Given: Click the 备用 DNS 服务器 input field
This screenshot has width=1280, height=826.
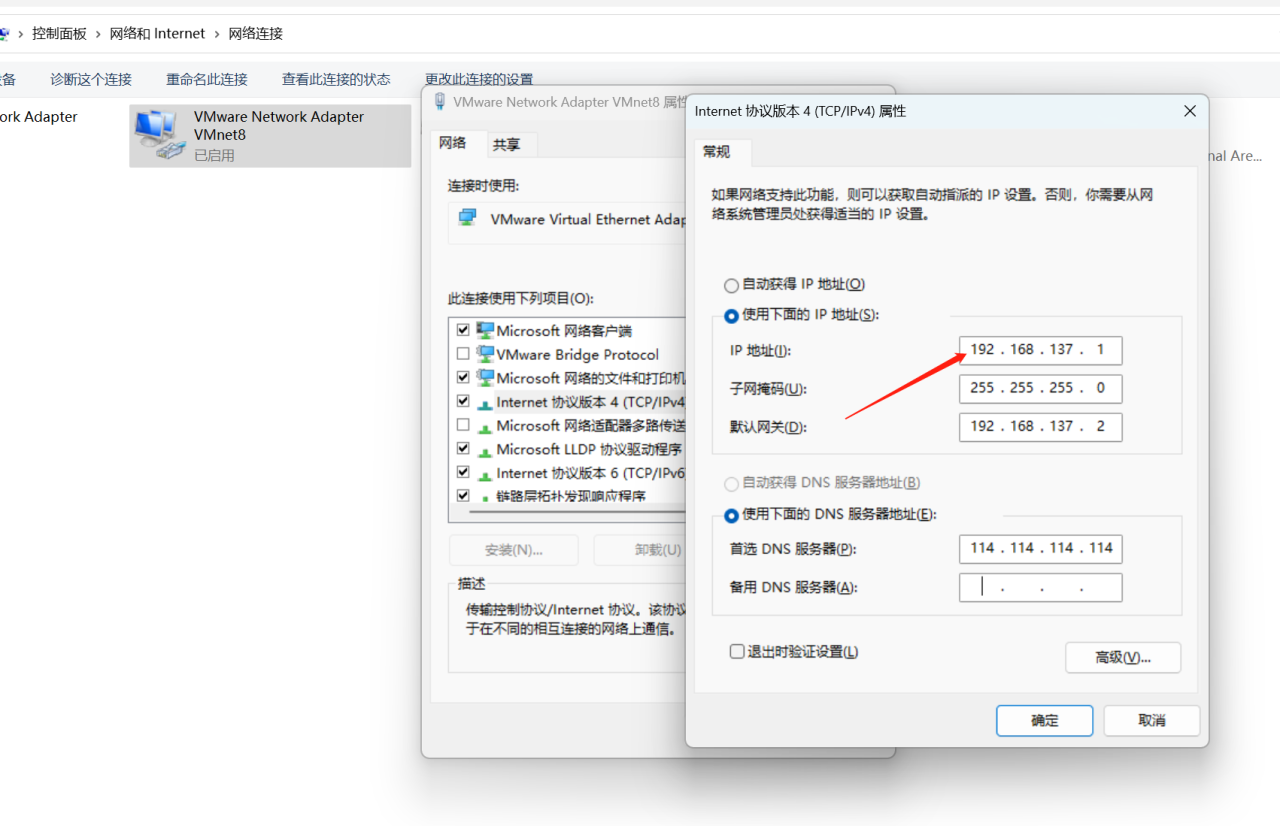Looking at the screenshot, I should [1040, 587].
